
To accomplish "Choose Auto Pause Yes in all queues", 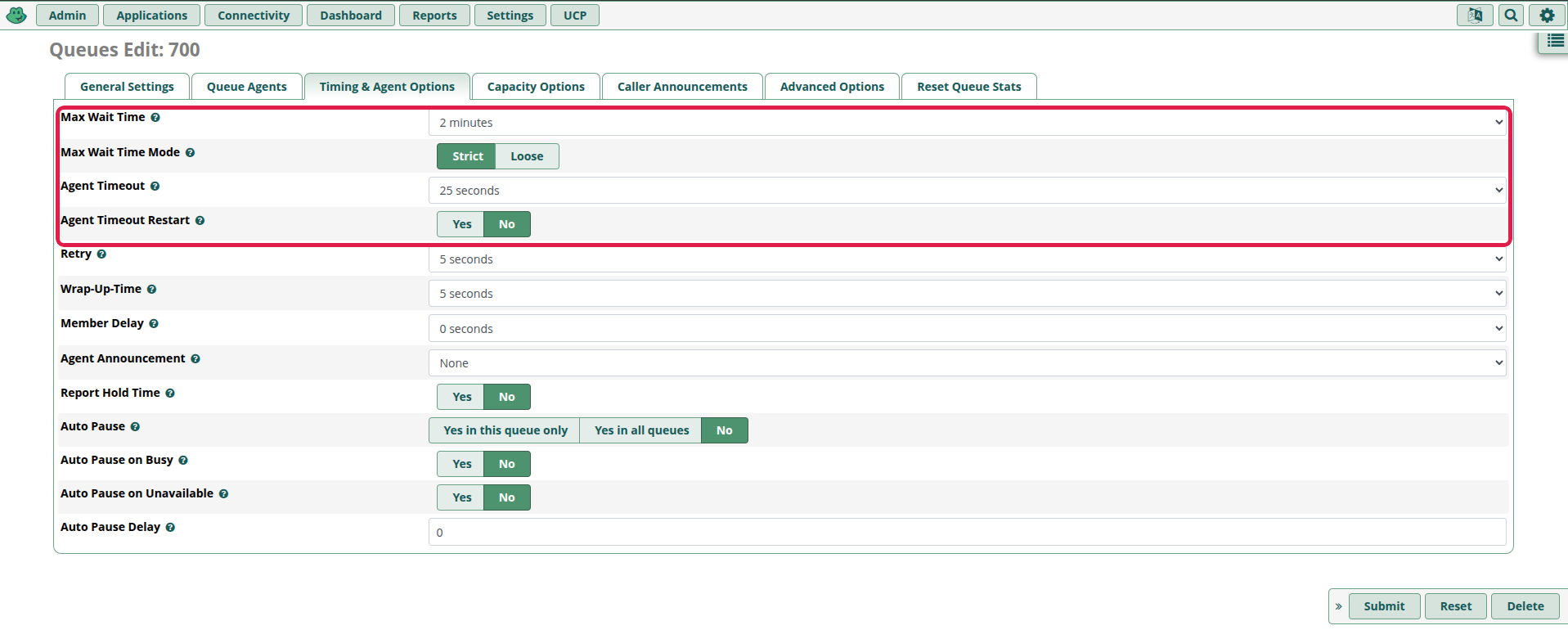I will [641, 430].
